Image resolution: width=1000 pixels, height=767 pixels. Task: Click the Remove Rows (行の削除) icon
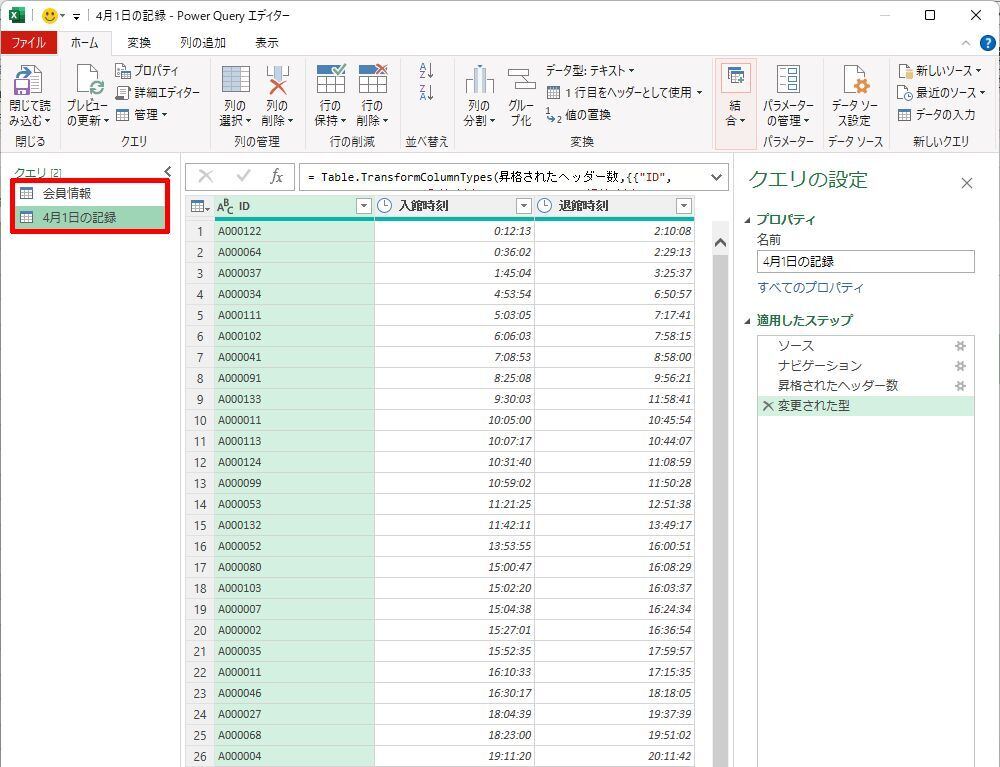(x=373, y=79)
